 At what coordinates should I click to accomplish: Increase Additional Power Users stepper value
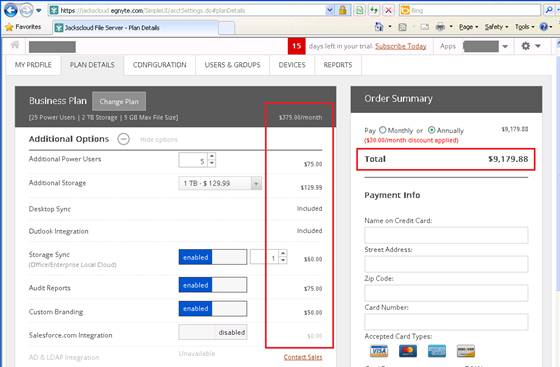(212, 156)
